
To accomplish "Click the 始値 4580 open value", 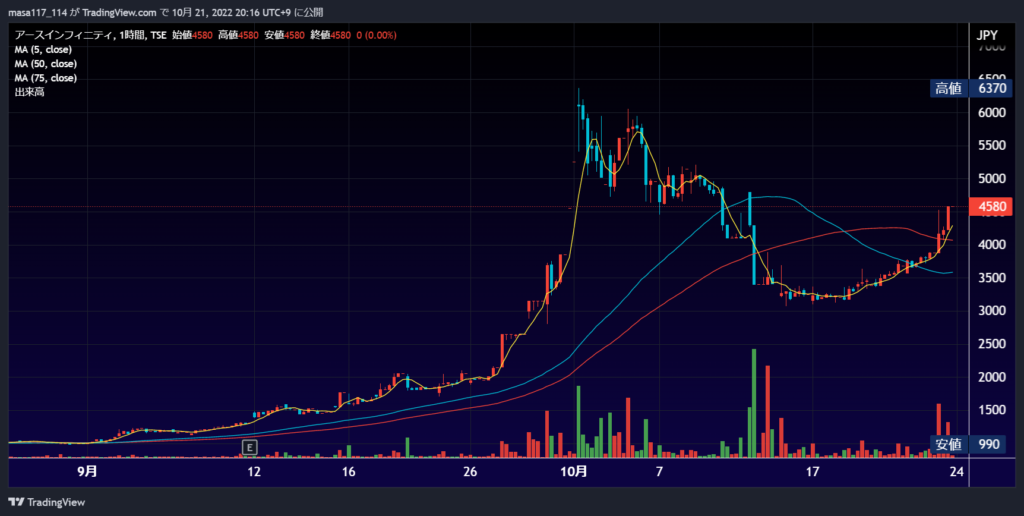I will tap(192, 35).
